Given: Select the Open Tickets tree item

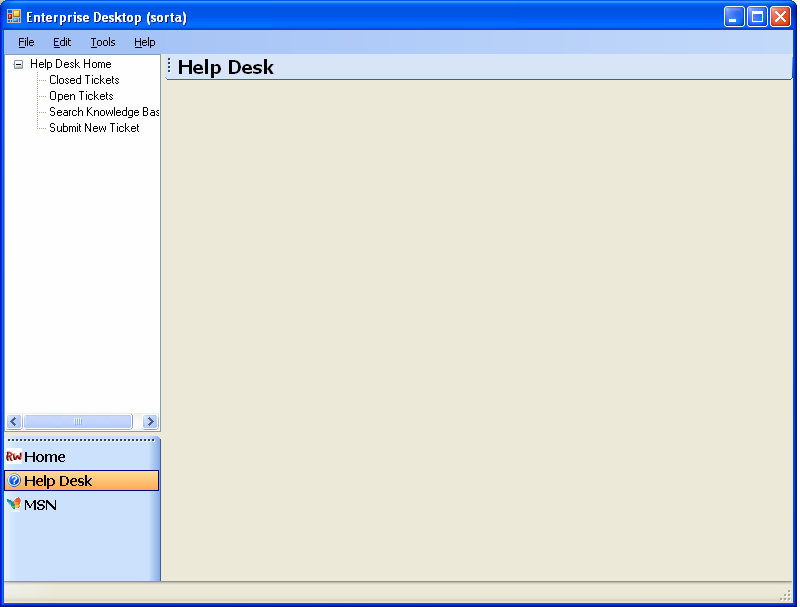Looking at the screenshot, I should (81, 96).
